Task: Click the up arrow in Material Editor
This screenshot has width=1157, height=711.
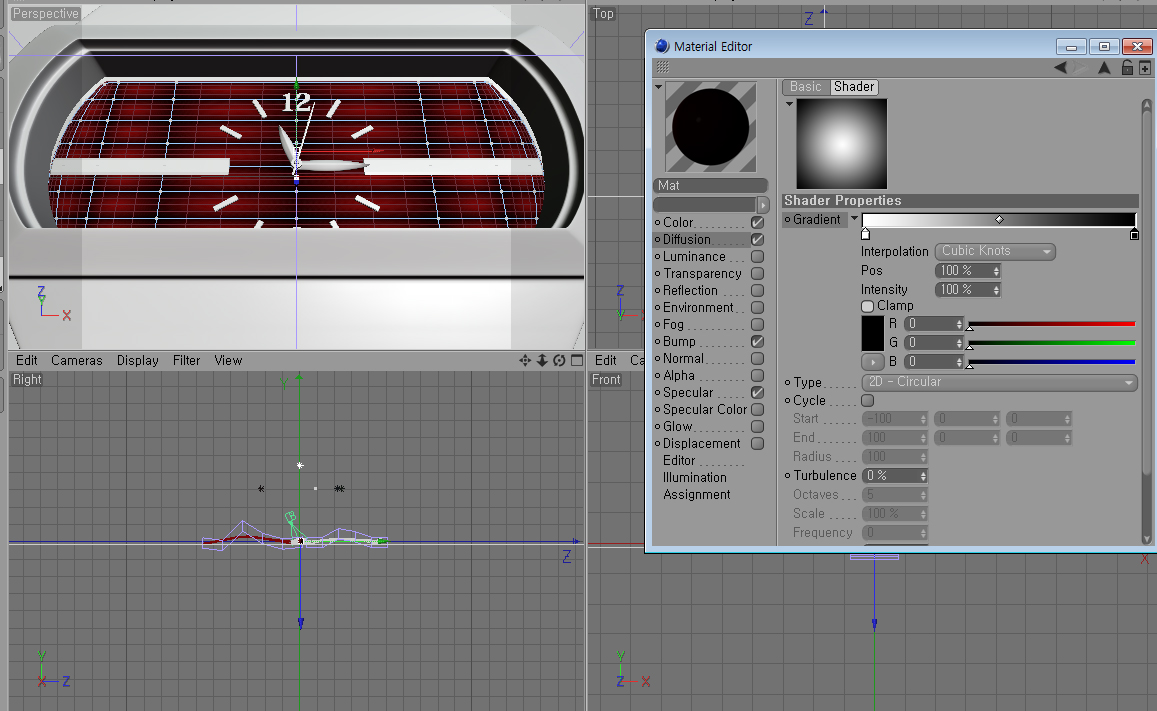Action: (1104, 68)
